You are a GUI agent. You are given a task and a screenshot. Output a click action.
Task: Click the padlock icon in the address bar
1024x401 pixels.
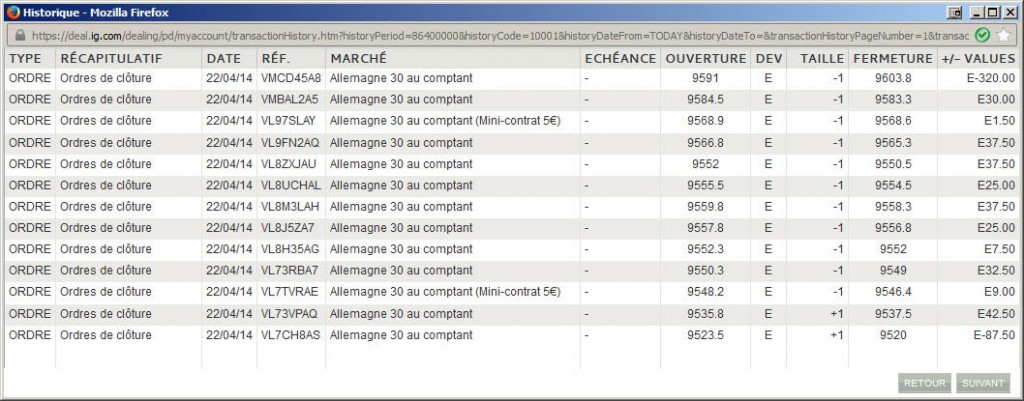[x=20, y=35]
